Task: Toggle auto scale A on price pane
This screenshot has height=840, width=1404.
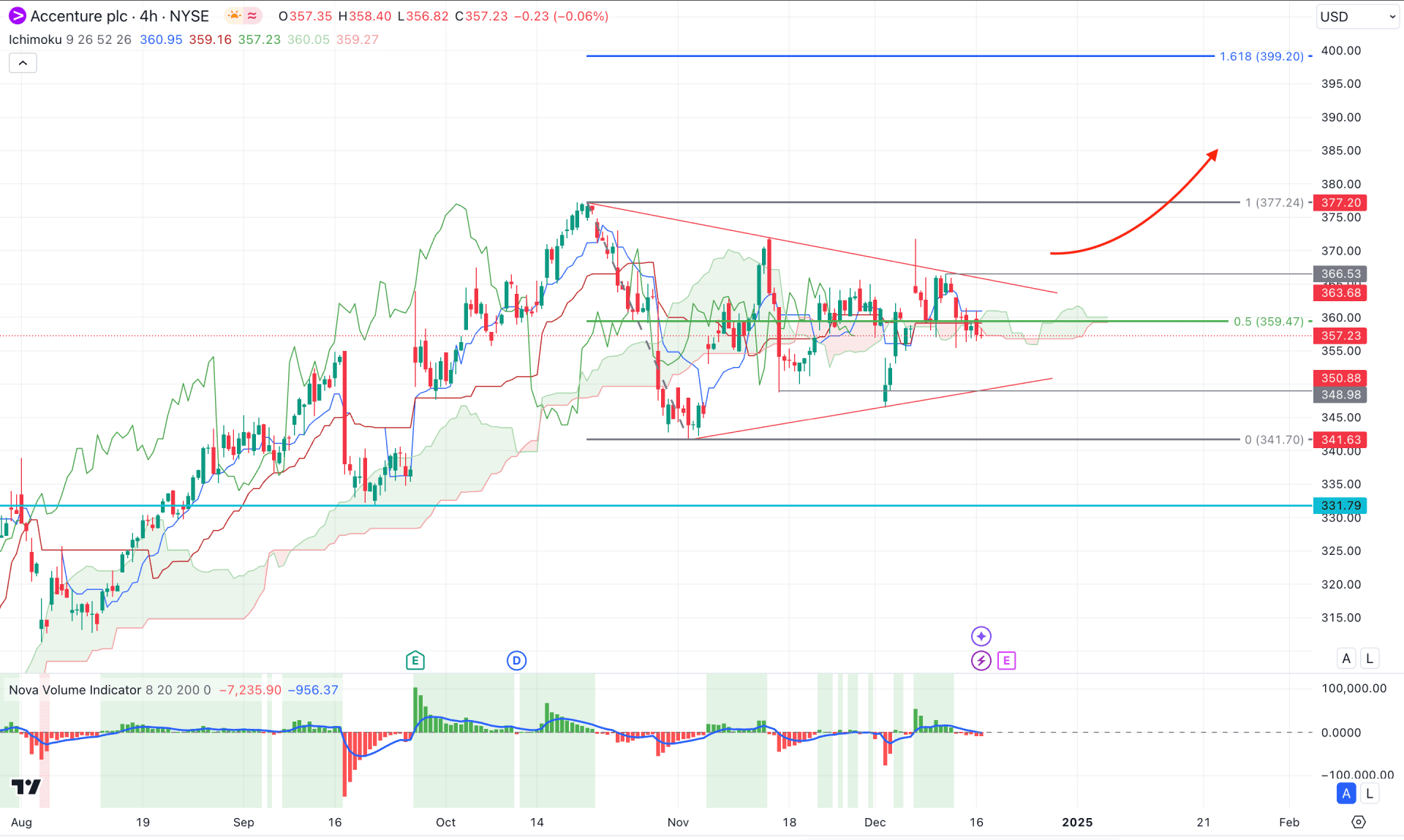Action: (x=1346, y=658)
